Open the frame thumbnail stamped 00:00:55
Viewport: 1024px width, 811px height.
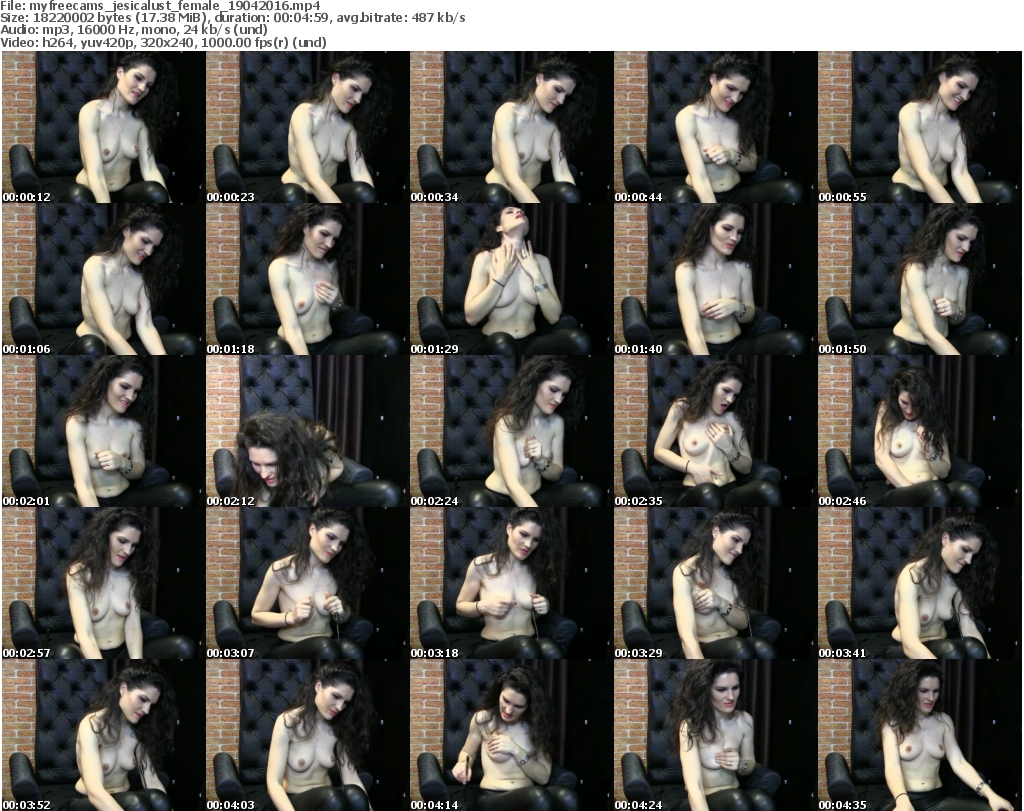pos(920,127)
